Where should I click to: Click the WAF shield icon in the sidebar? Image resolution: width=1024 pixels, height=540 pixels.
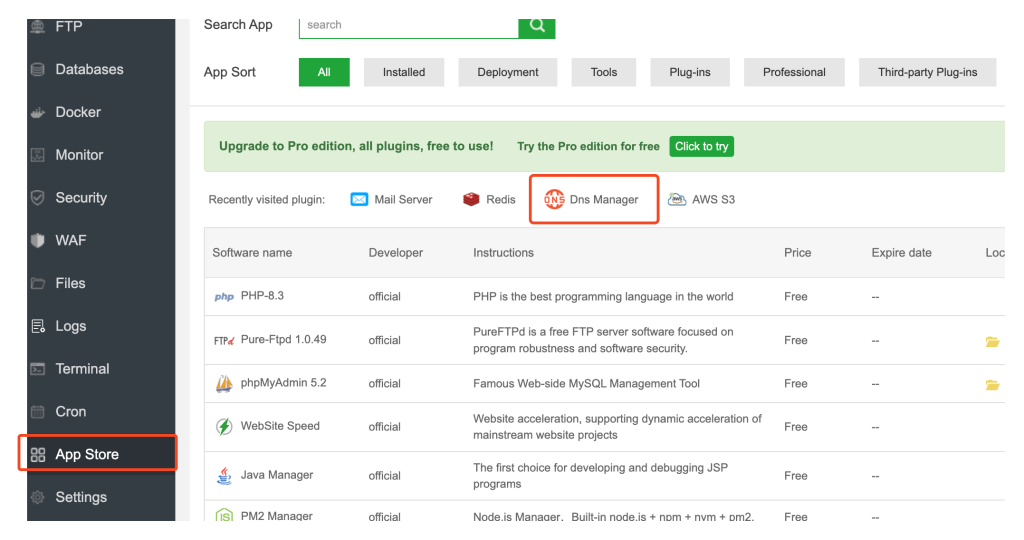click(38, 240)
